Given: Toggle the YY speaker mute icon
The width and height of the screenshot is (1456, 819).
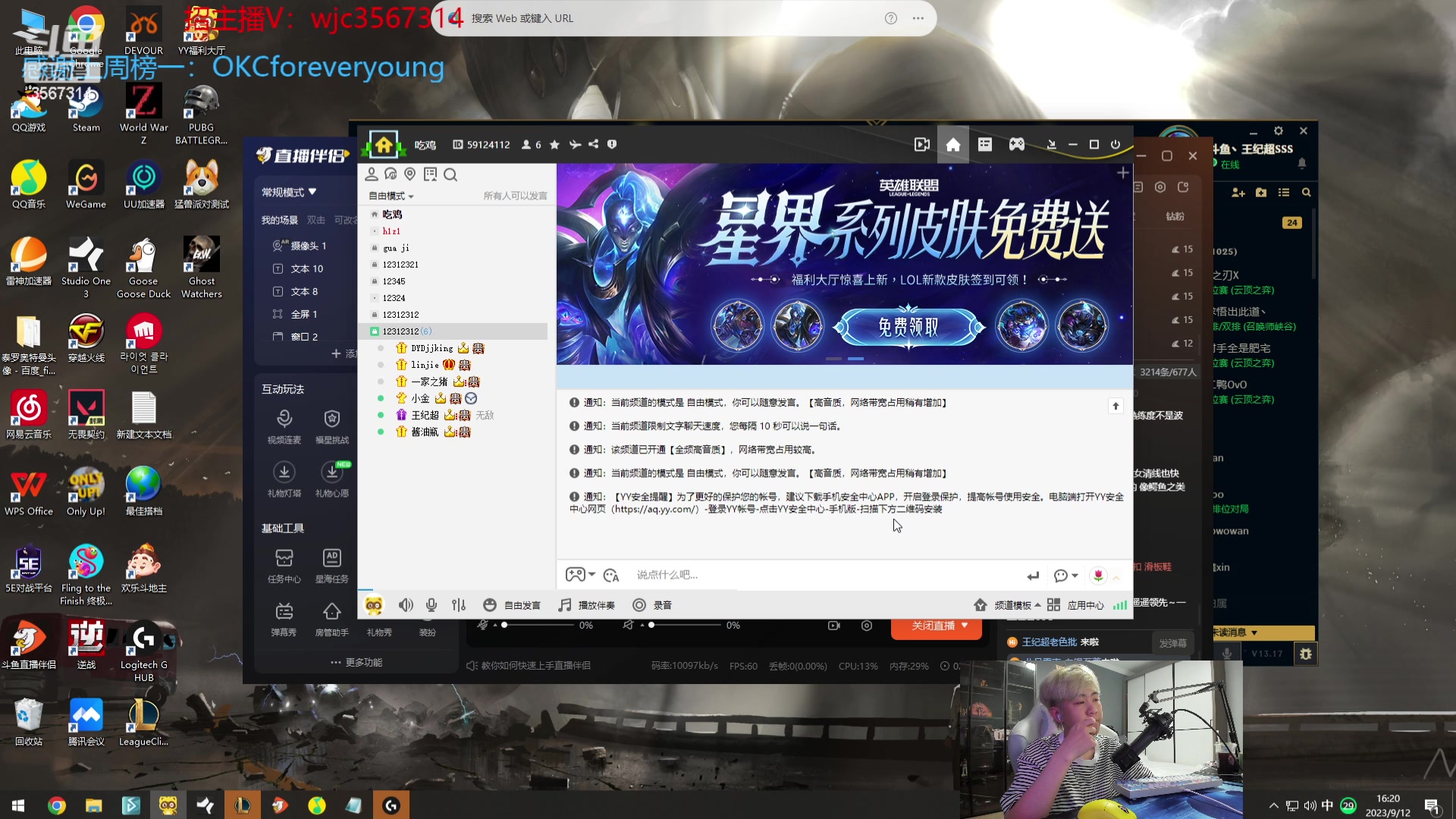Looking at the screenshot, I should point(406,605).
